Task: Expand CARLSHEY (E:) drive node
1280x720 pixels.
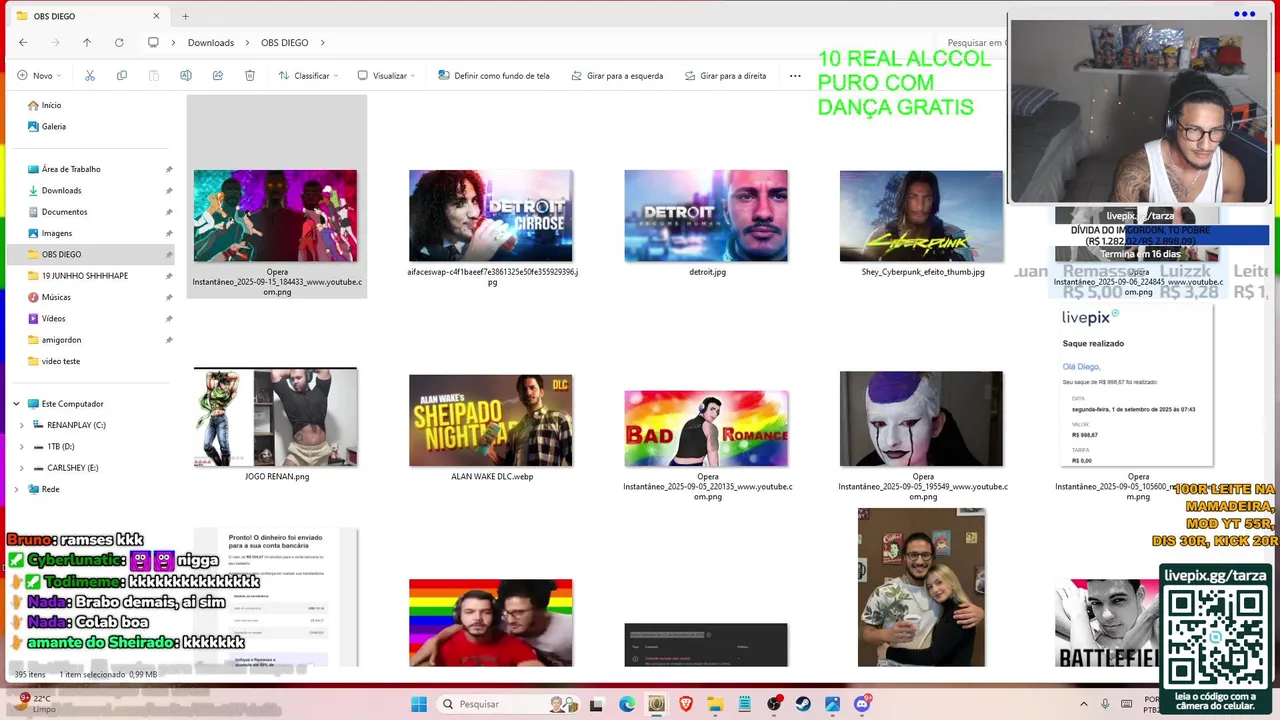Action: click(x=22, y=468)
